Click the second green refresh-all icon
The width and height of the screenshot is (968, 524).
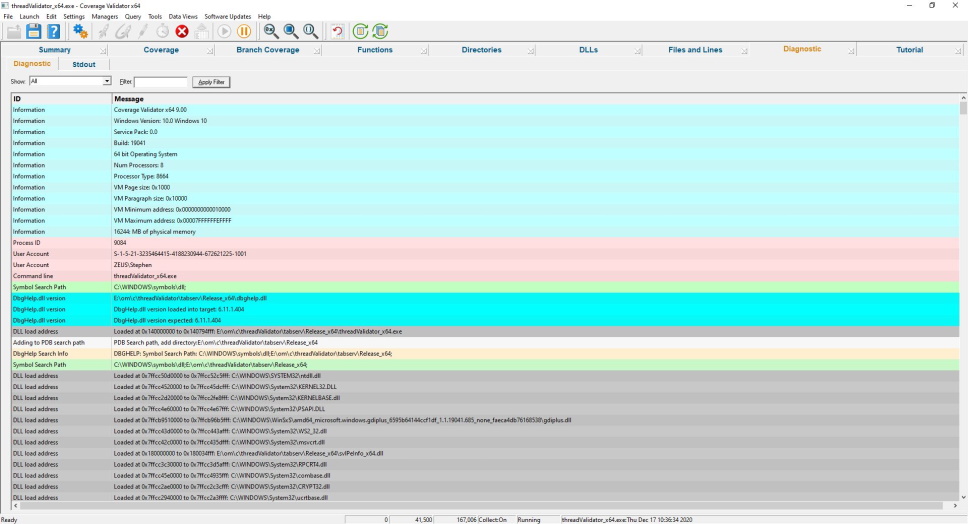click(380, 31)
